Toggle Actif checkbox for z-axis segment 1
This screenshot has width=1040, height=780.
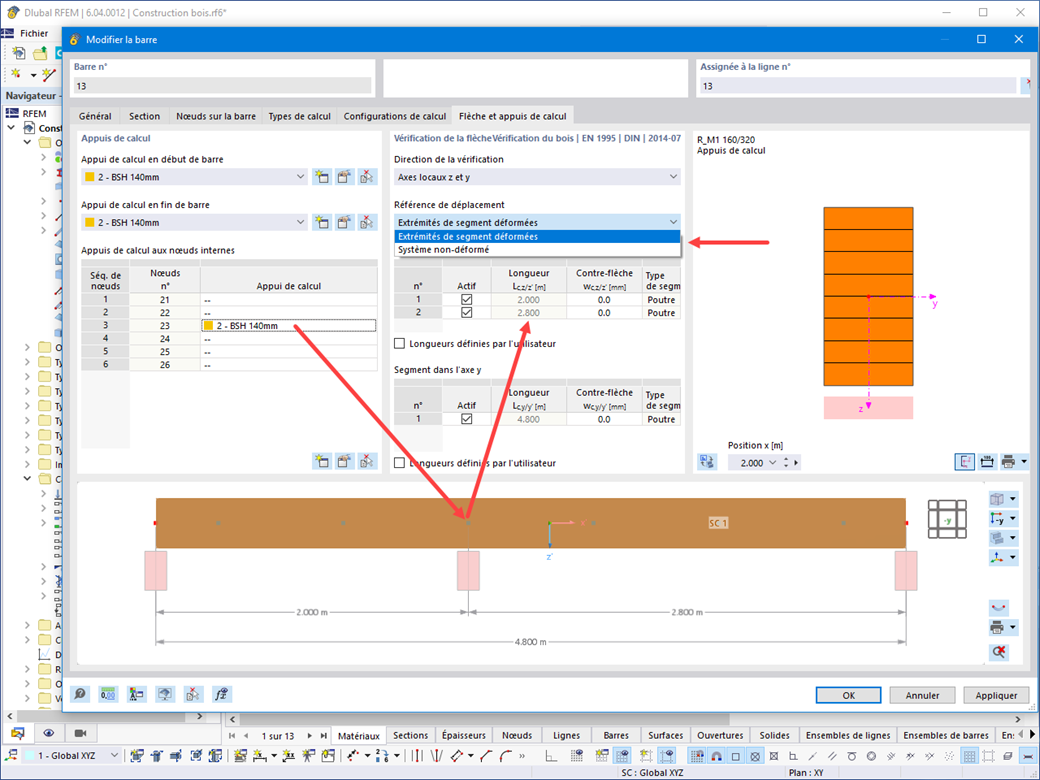466,300
